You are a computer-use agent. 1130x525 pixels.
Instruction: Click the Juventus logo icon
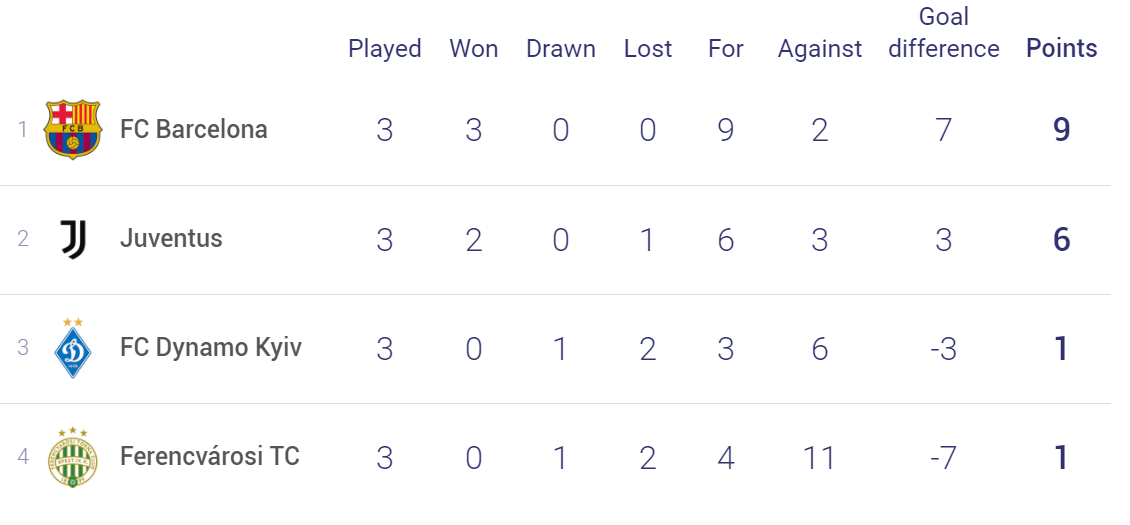click(73, 239)
